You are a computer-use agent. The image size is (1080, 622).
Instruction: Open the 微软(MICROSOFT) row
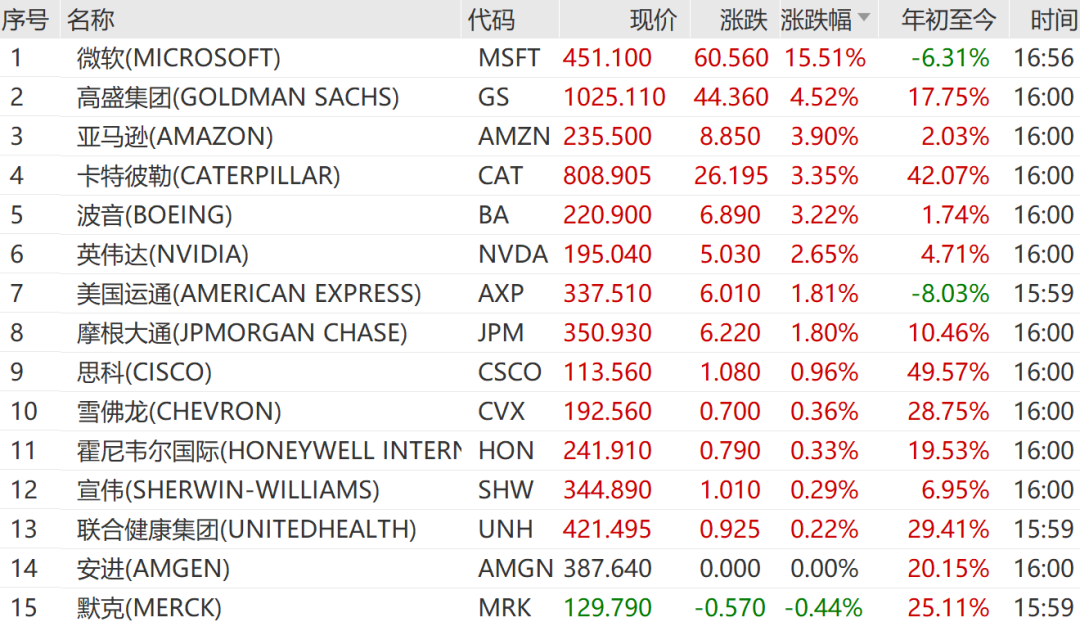coord(540,58)
